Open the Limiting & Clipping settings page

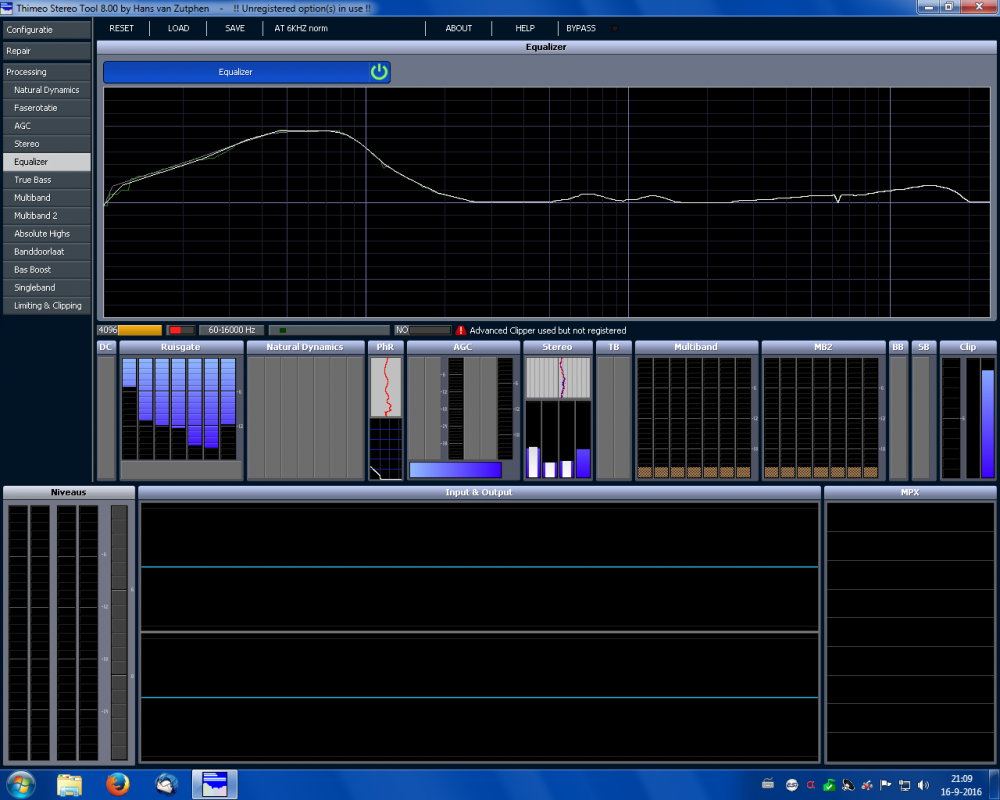46,306
